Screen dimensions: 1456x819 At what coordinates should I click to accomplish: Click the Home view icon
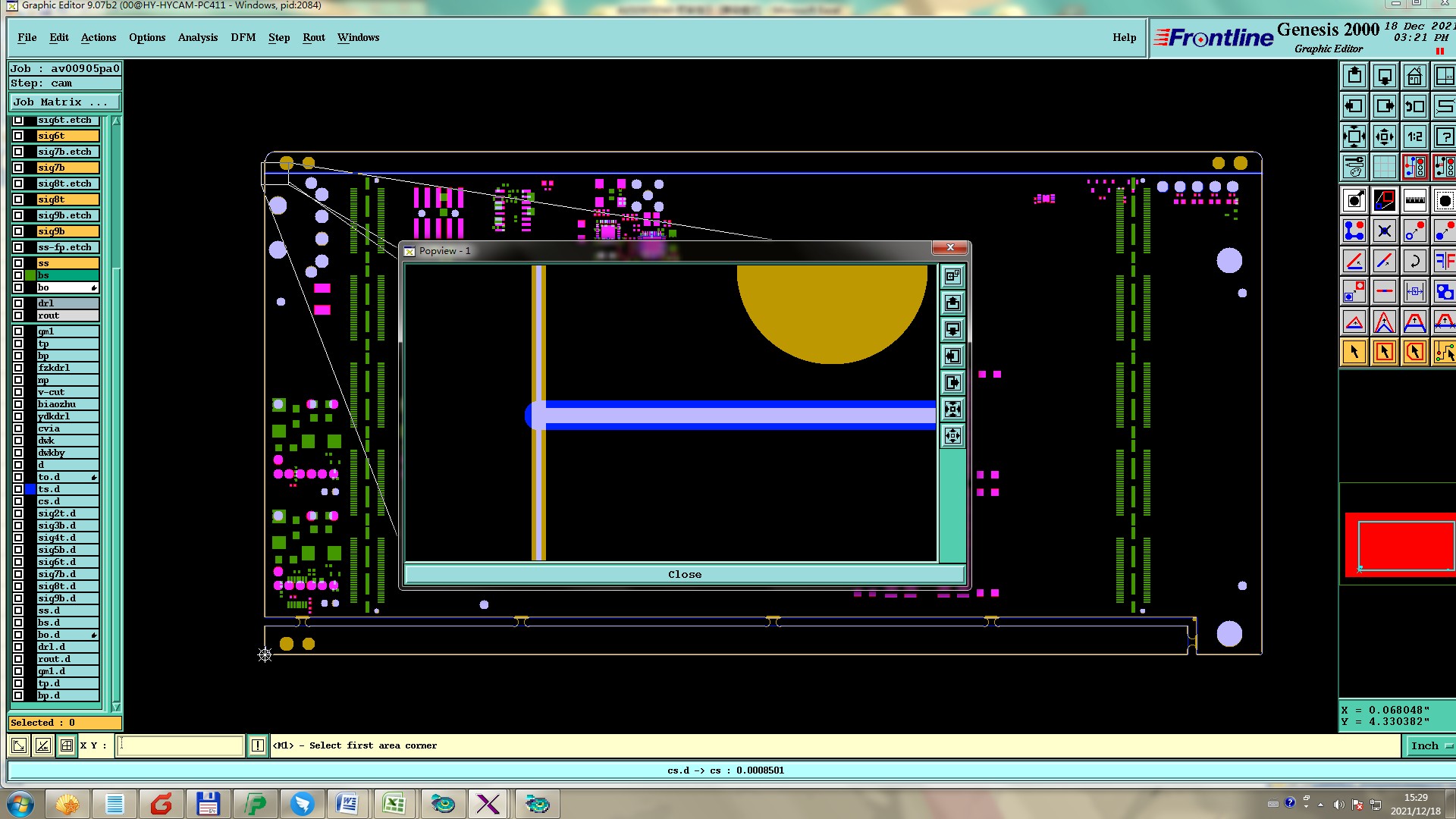1414,76
